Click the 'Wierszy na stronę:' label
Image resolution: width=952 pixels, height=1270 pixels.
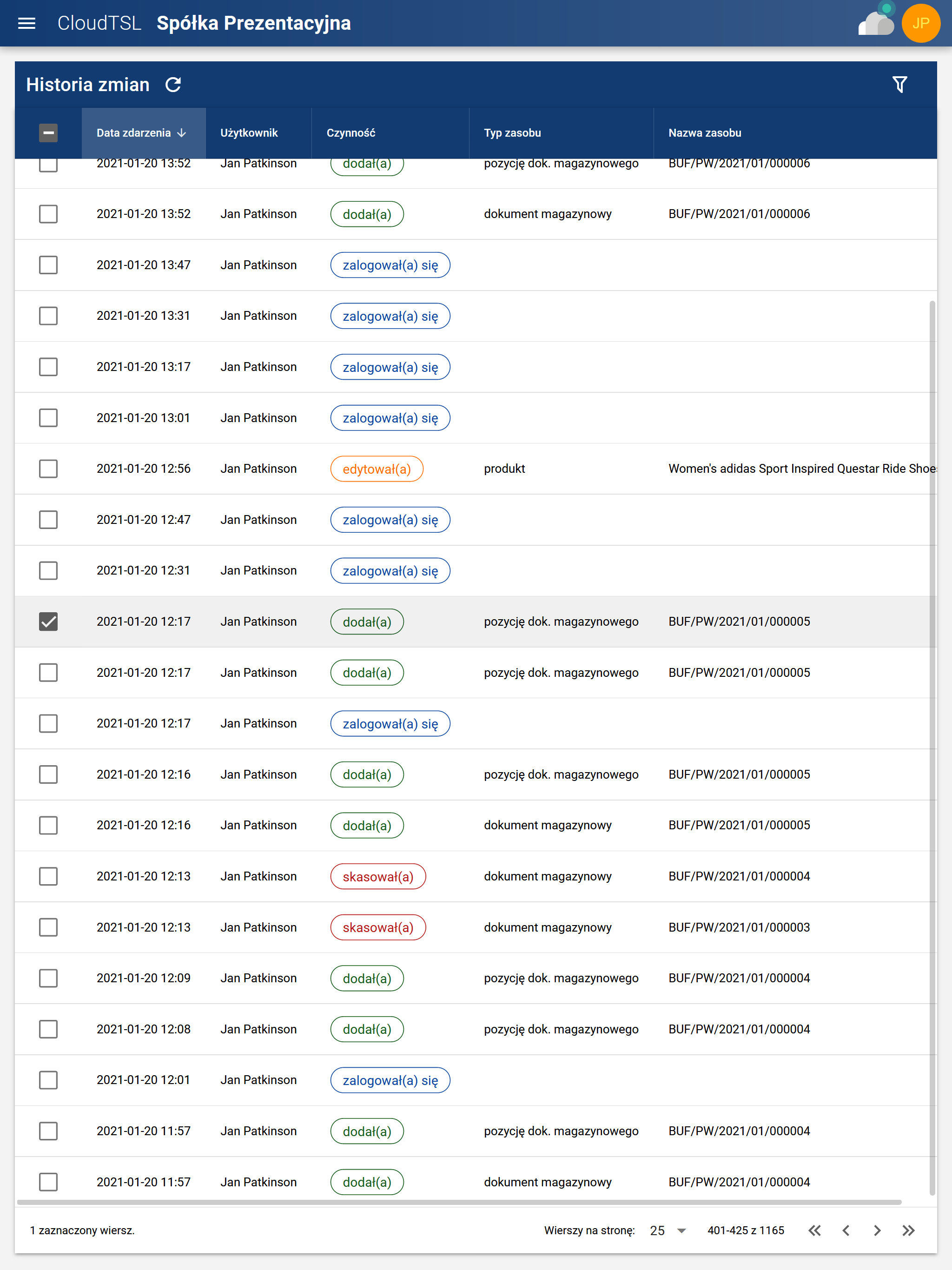coord(590,1230)
